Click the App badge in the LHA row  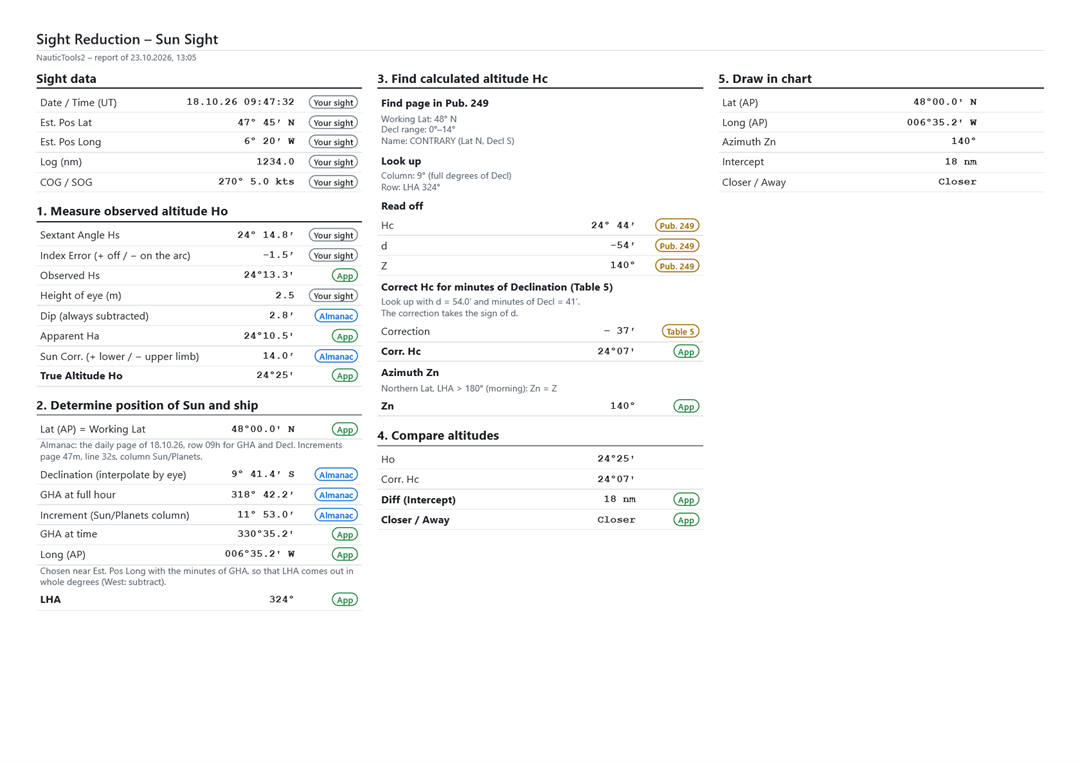[344, 600]
